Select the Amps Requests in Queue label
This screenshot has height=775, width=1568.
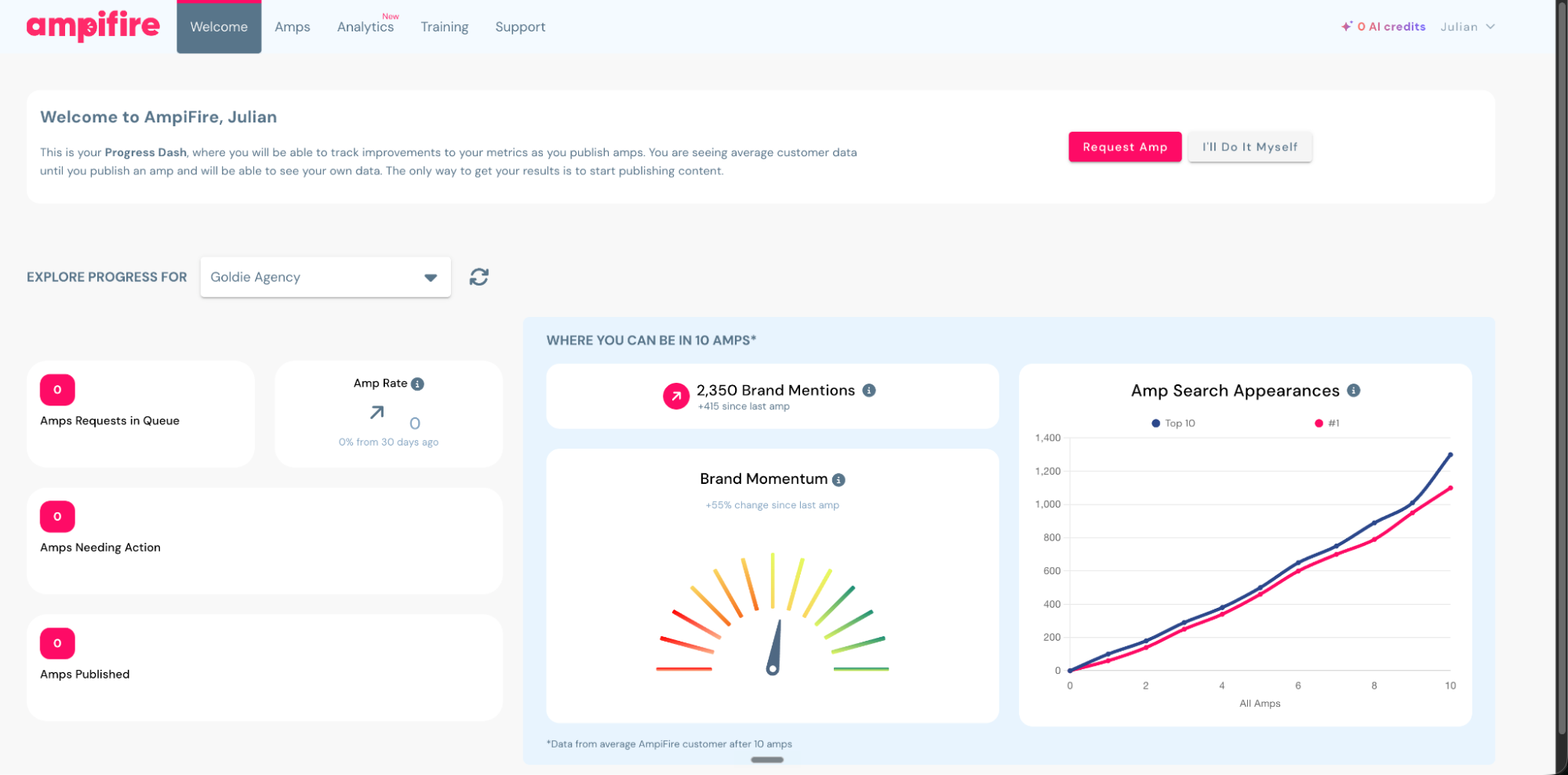110,420
